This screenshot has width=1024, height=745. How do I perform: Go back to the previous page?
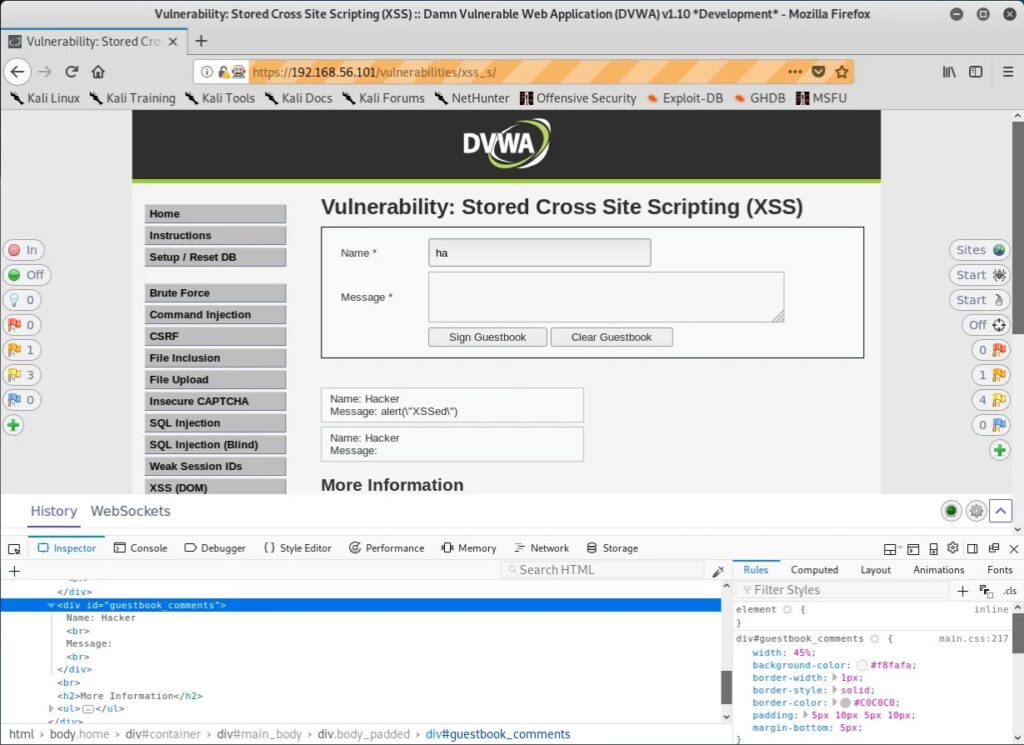pos(18,72)
